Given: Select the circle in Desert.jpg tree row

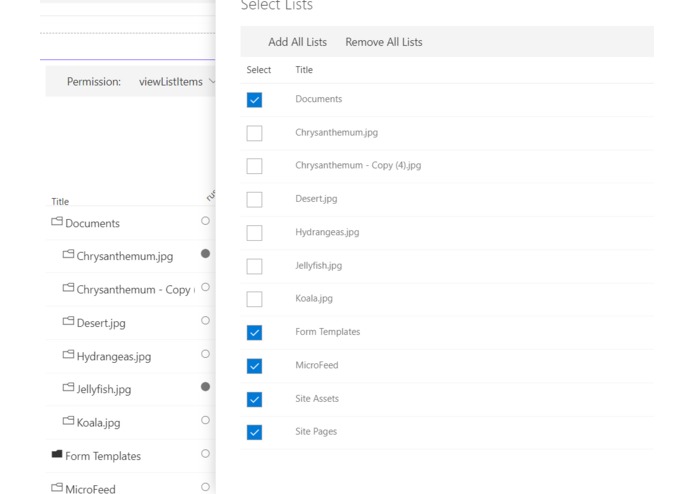Looking at the screenshot, I should pos(205,320).
